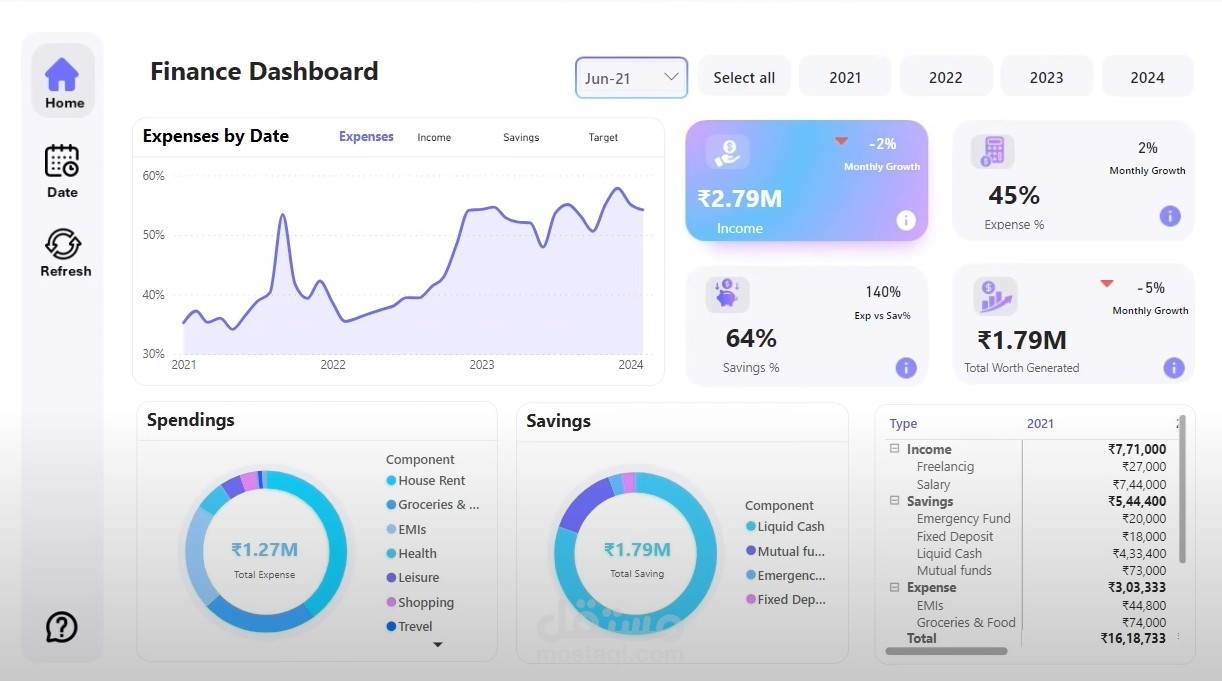
Task: Select Groceries legend item
Action: (433, 505)
